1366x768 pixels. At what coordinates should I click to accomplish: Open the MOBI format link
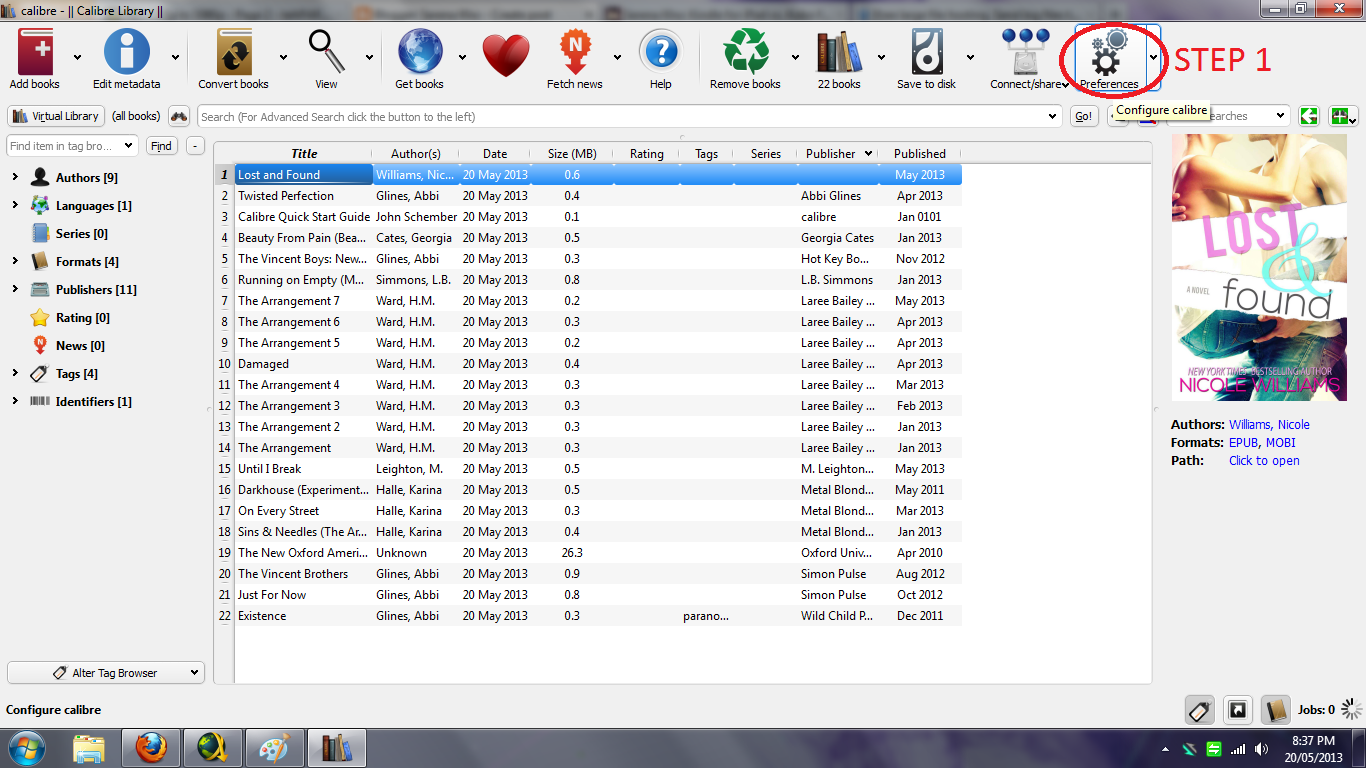tap(1282, 443)
